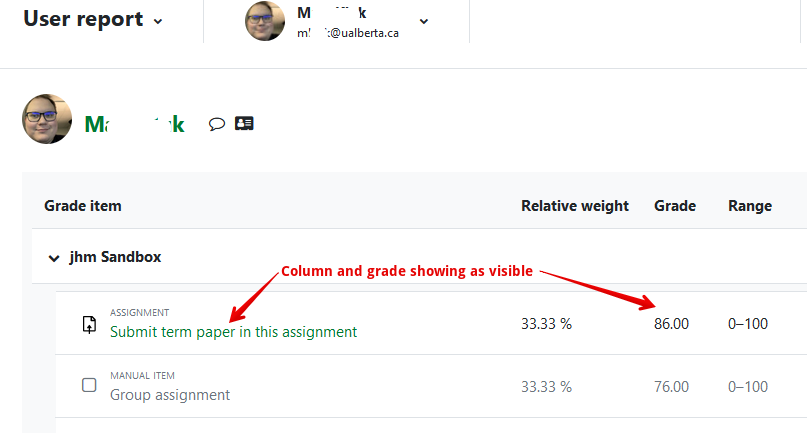This screenshot has height=433, width=807.
Task: Click the contact card icon
Action: pyautogui.click(x=244, y=124)
